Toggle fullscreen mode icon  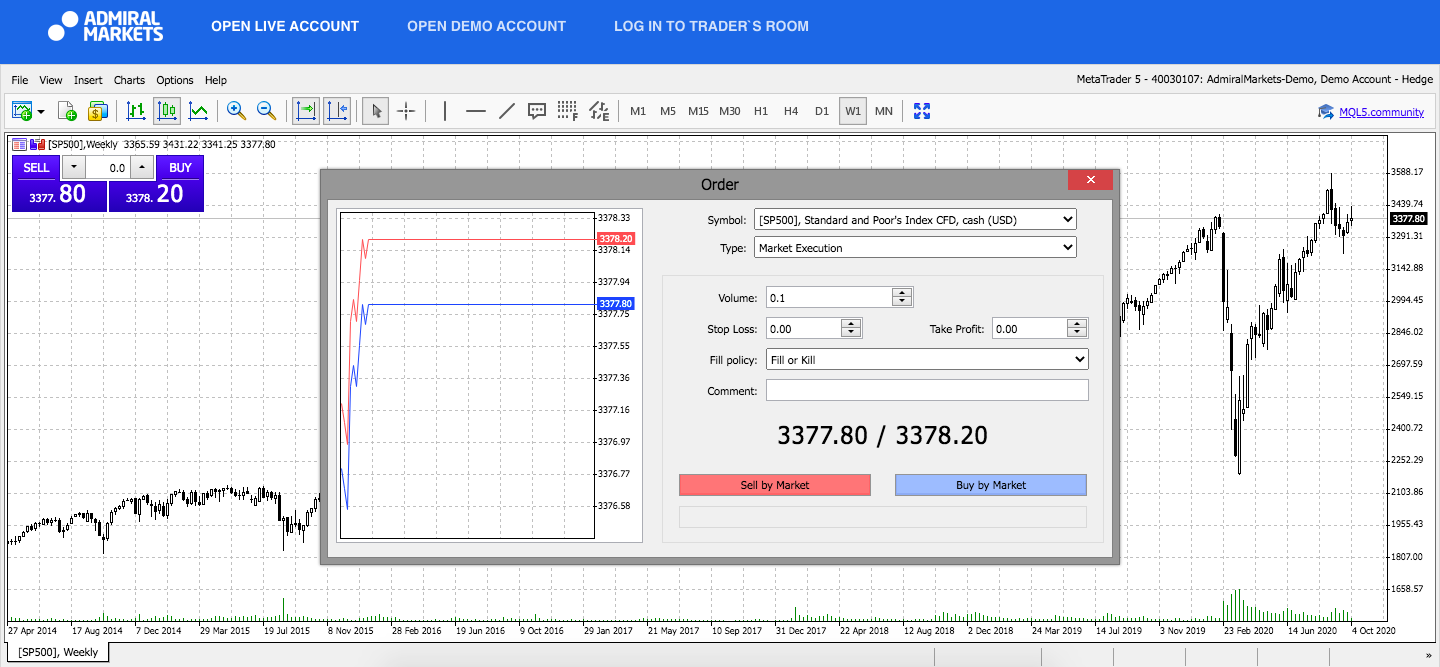point(922,110)
